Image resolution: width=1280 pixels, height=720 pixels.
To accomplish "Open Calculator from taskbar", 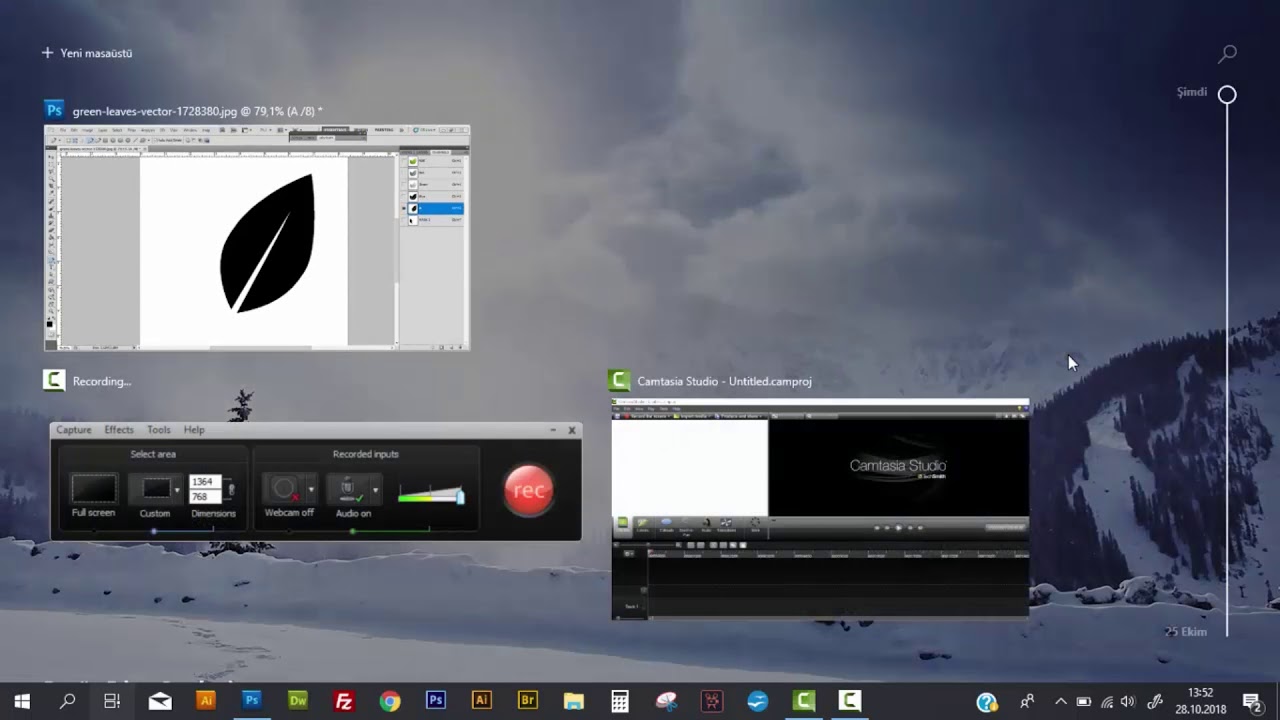I will pos(620,701).
